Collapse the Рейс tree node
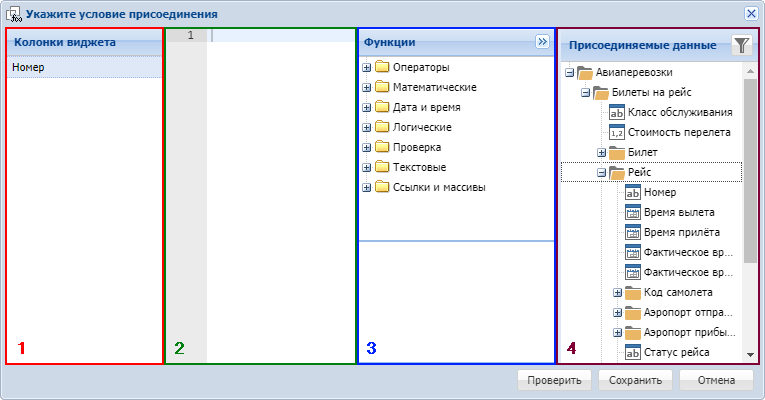Viewport: 765px width, 400px height. [601, 172]
